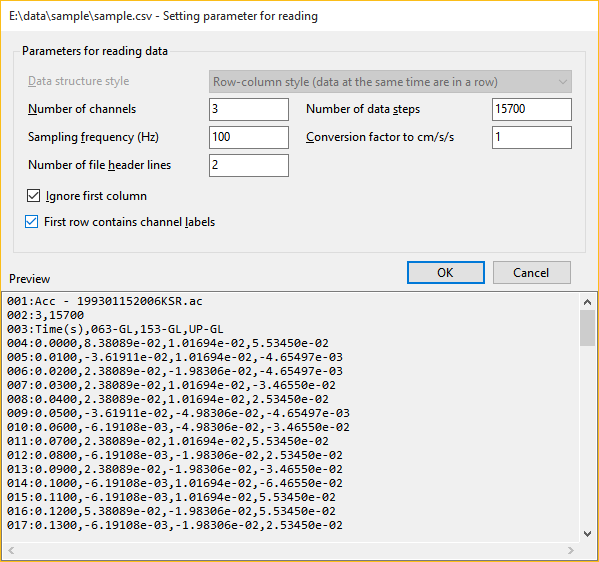This screenshot has width=599, height=562.
Task: Select preview line 003 with channel labels
Action: (115, 329)
